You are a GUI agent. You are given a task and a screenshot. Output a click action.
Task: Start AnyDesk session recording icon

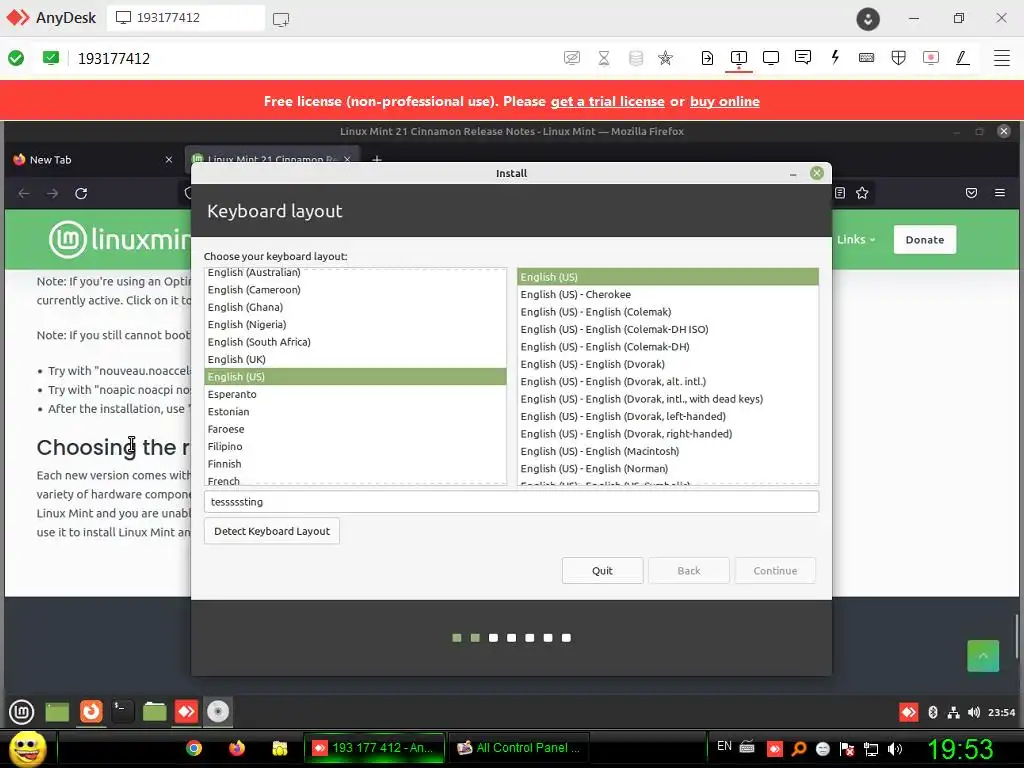pyautogui.click(x=931, y=58)
